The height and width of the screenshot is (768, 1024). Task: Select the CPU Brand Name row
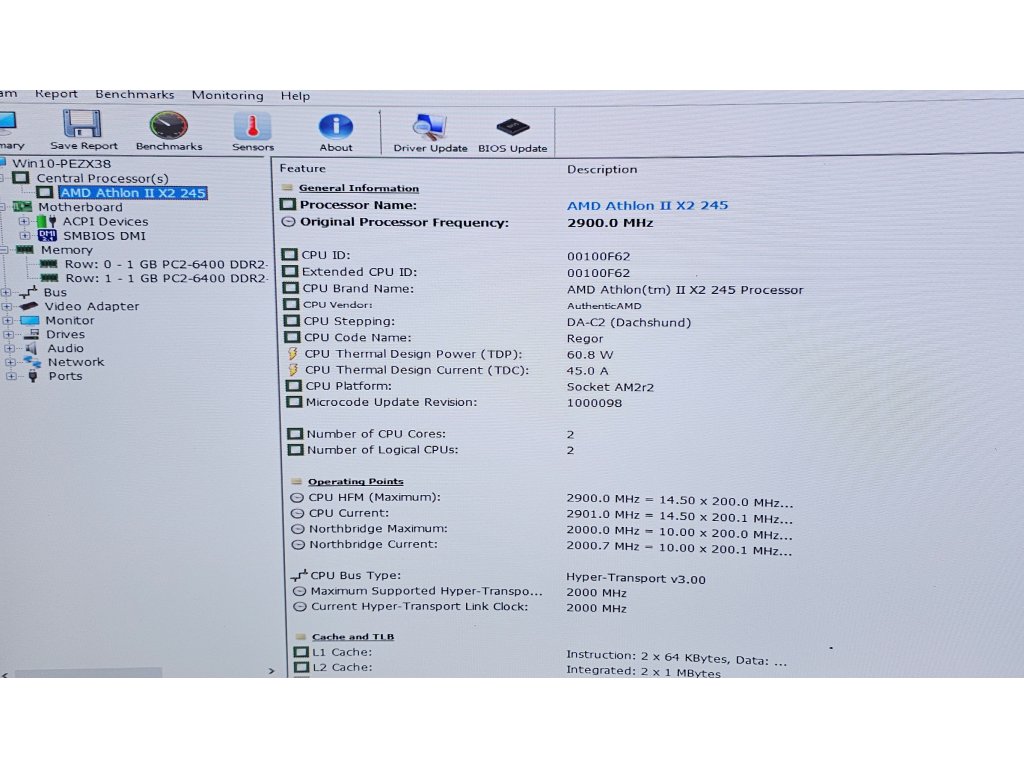pos(542,289)
